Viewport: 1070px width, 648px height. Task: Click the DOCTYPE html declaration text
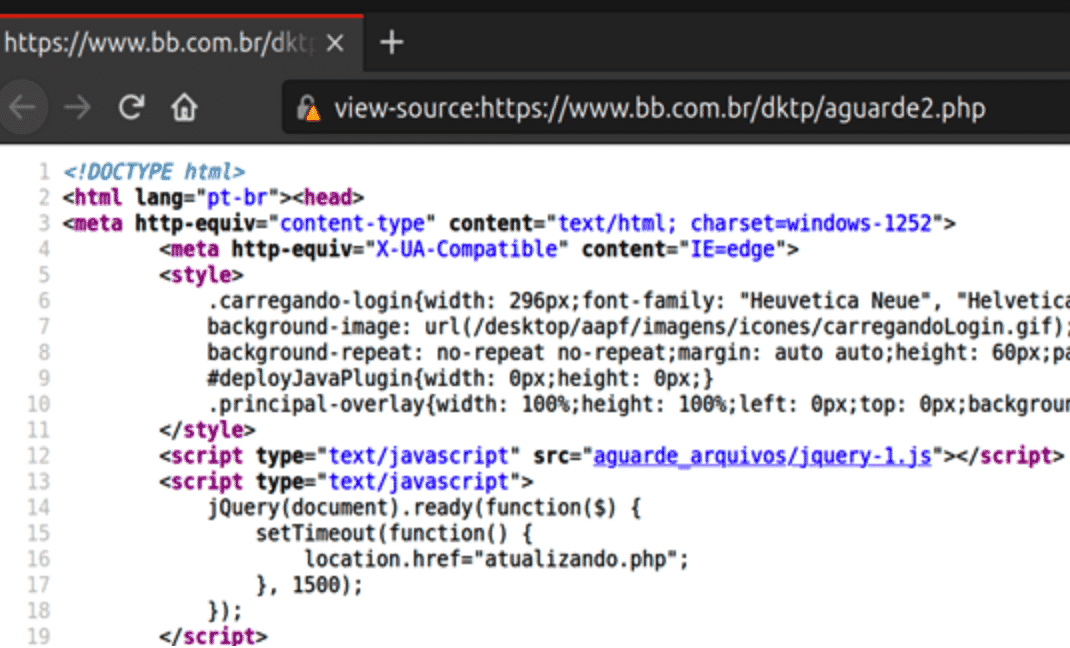154,171
